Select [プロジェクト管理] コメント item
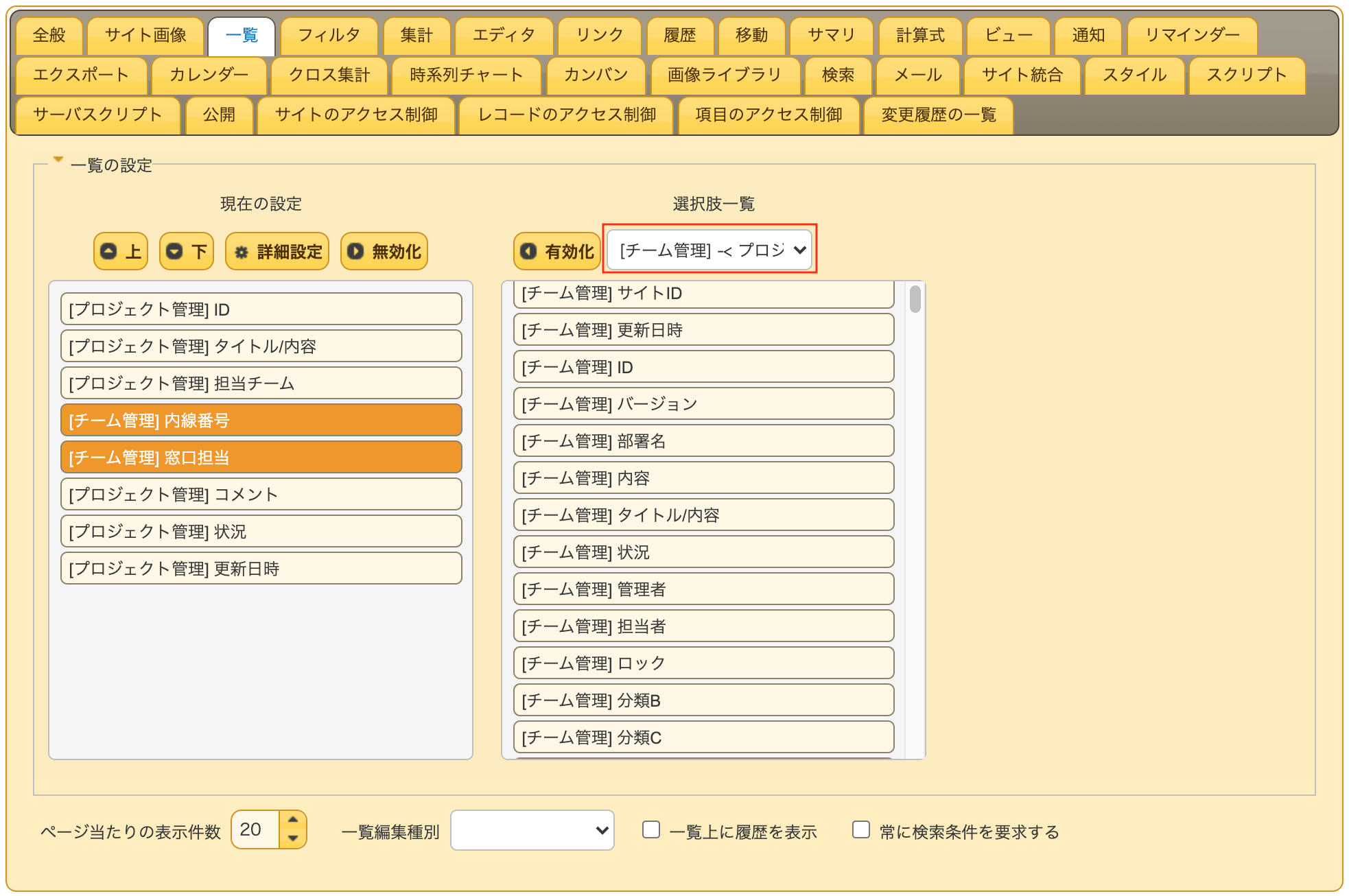Viewport: 1349px width, 896px height. [261, 495]
